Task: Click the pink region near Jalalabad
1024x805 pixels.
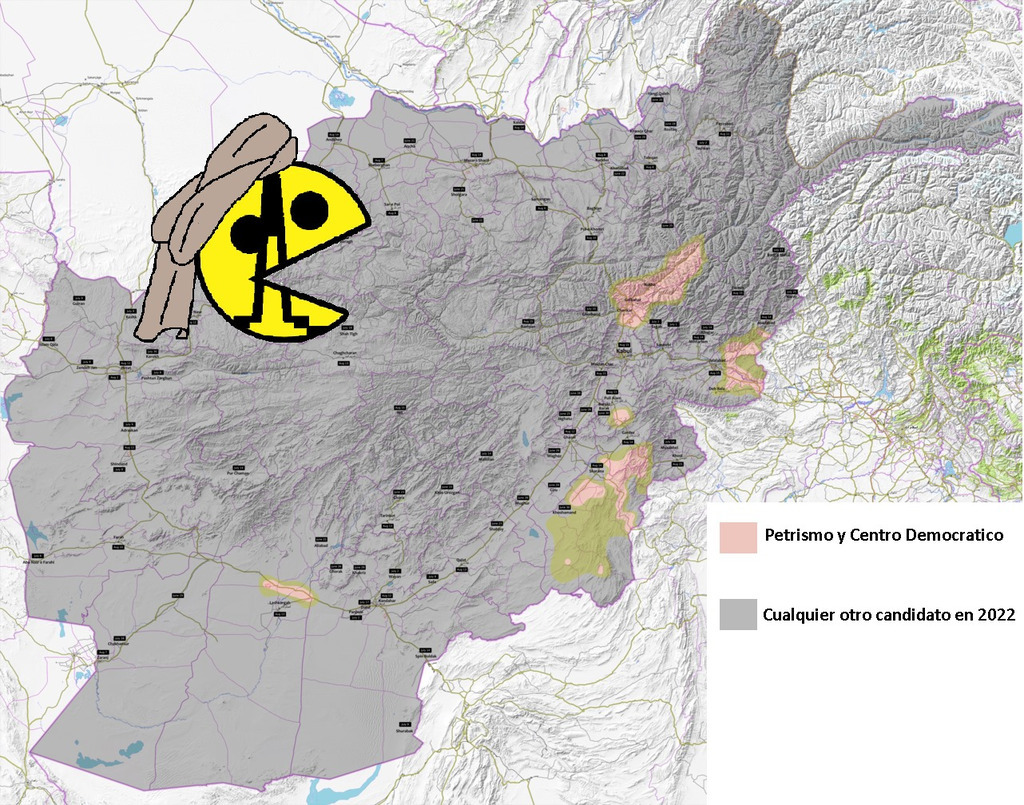Action: click(742, 366)
